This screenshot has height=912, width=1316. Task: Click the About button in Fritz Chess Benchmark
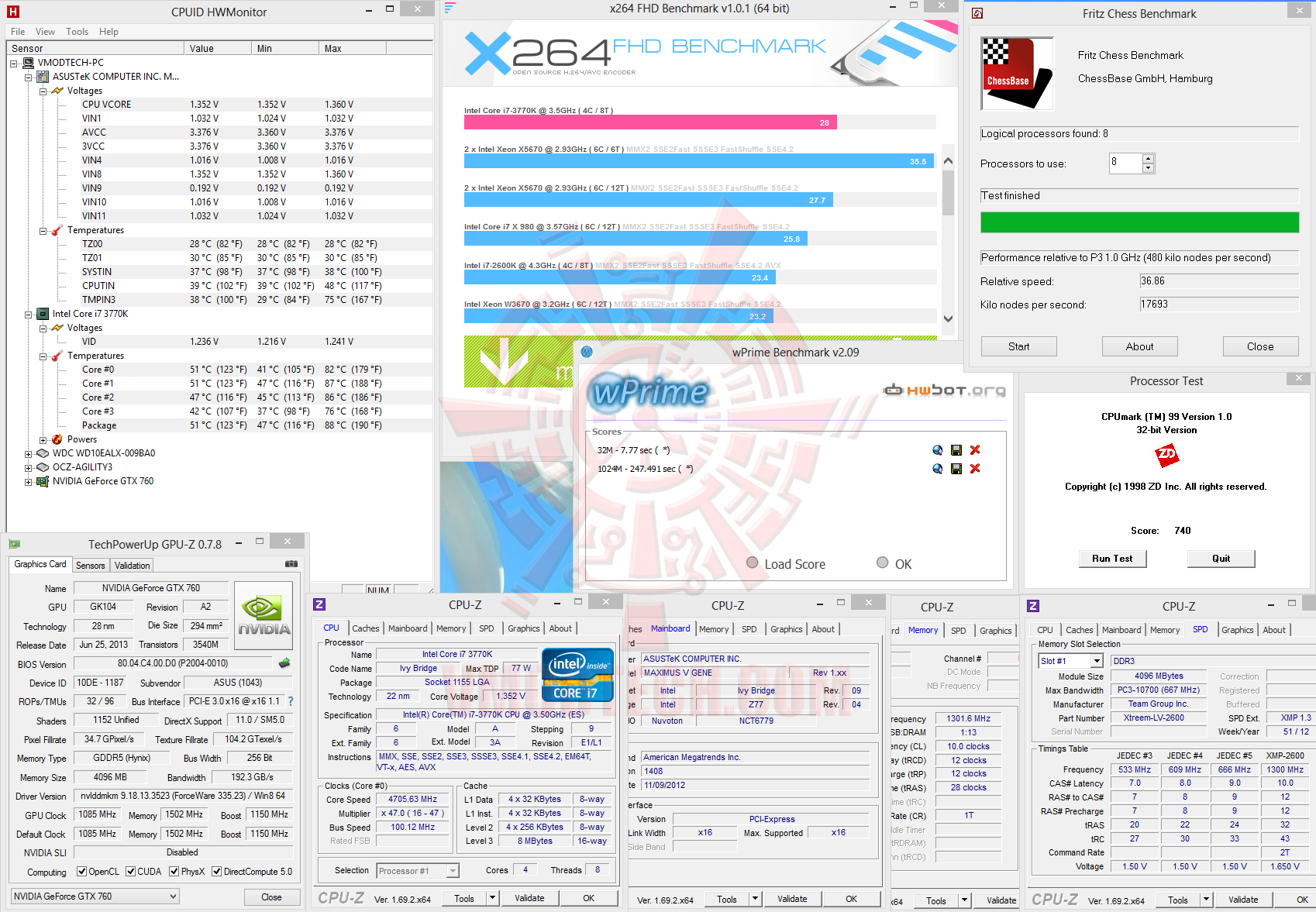coord(1140,346)
